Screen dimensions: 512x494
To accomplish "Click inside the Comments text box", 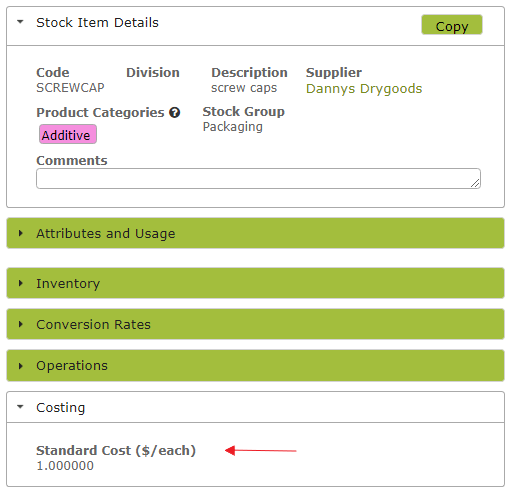I will (x=258, y=179).
